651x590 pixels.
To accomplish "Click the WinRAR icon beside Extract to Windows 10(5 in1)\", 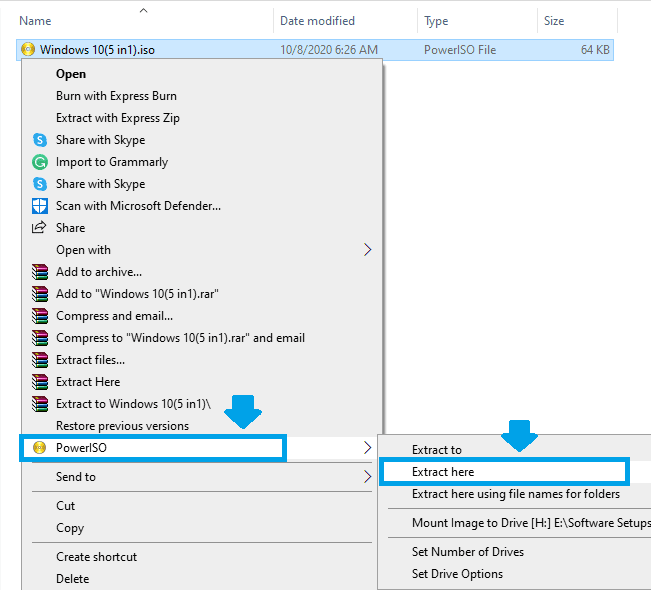I will coord(40,404).
